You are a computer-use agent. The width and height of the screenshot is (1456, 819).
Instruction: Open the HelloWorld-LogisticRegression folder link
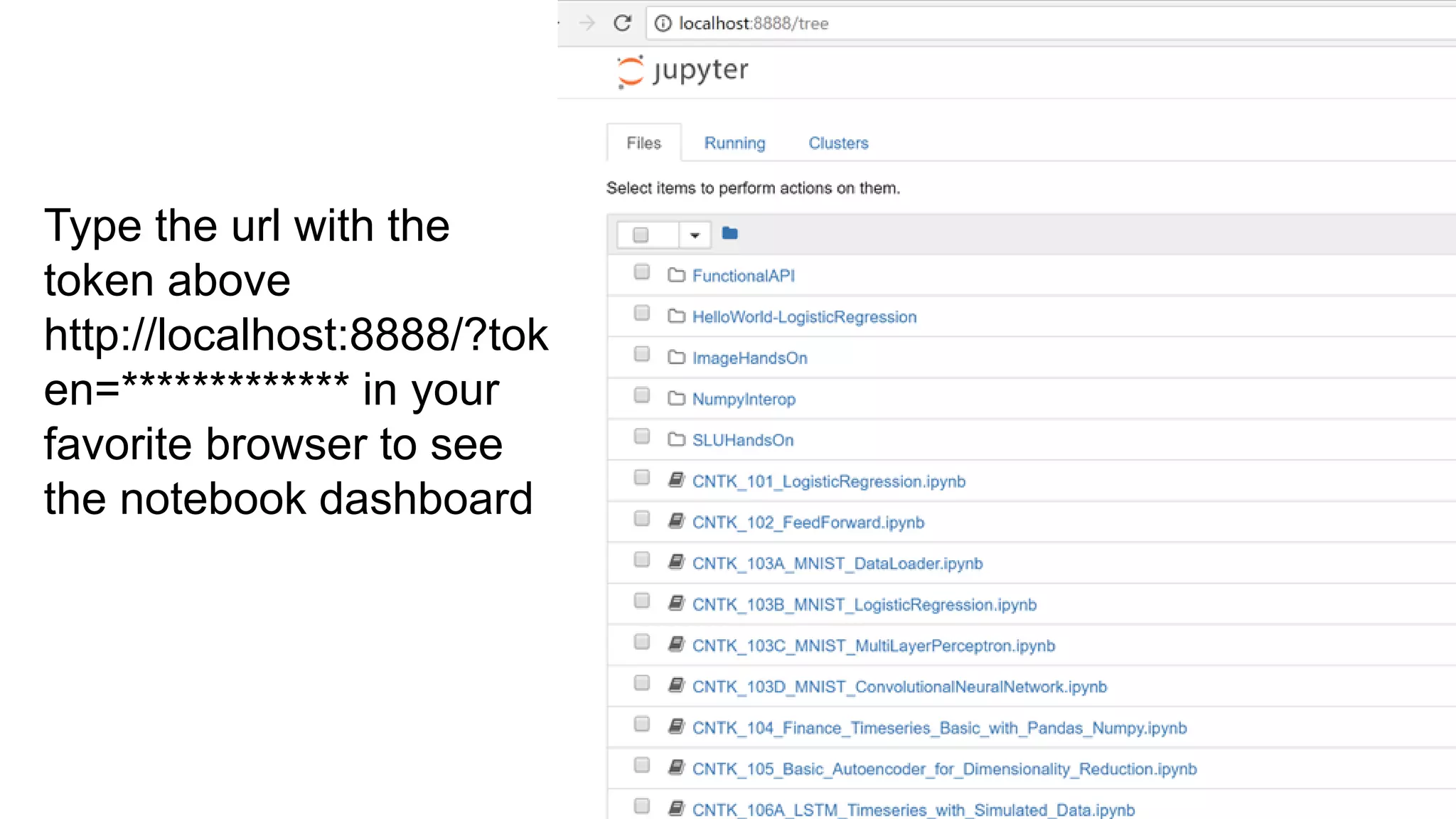(x=805, y=317)
